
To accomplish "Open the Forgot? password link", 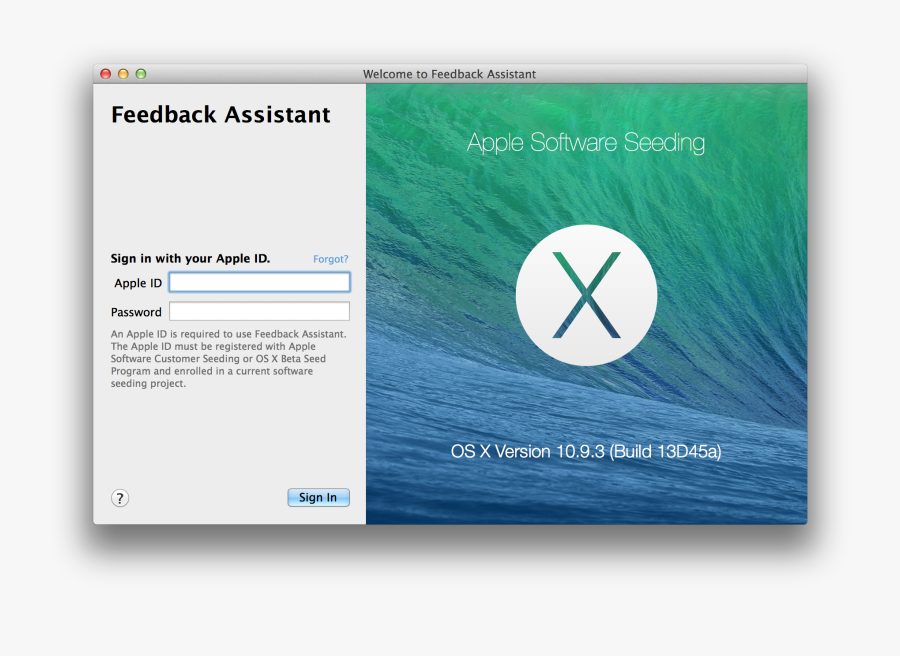I will pyautogui.click(x=330, y=258).
